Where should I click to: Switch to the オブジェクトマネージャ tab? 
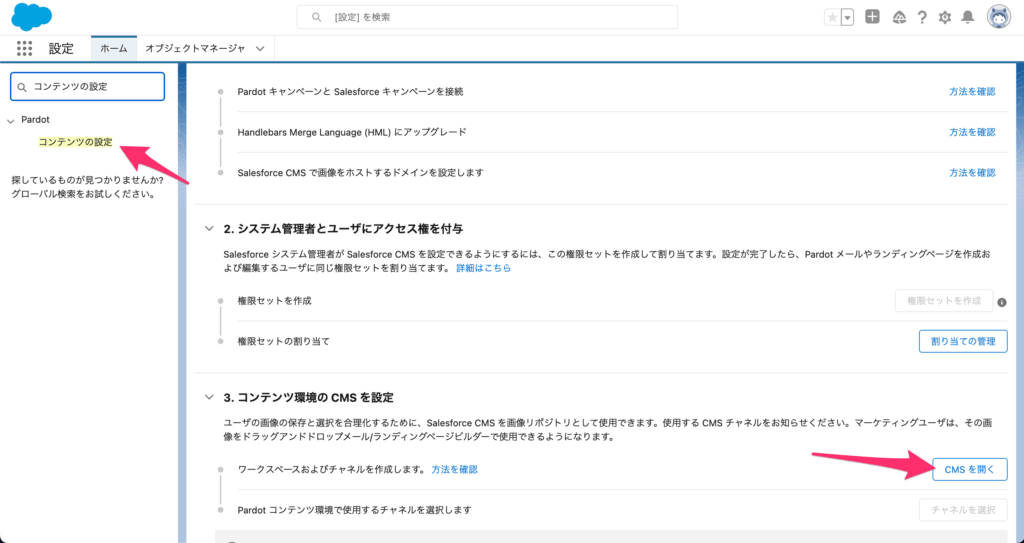195,48
